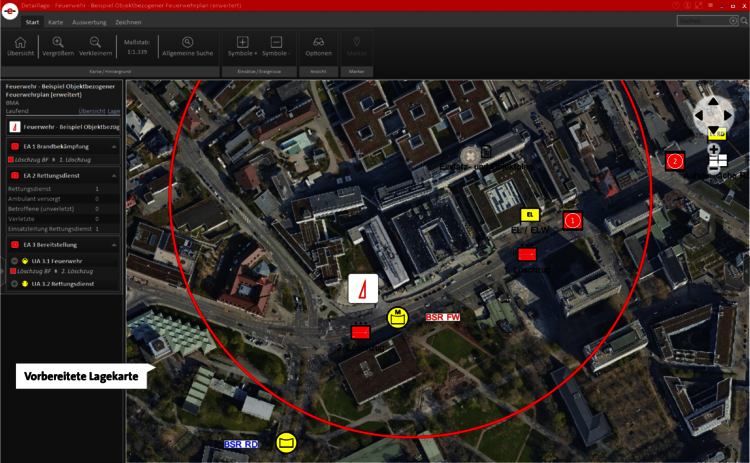Select the 1. Löschzug red unit symbol
This screenshot has height=463, width=750.
point(527,254)
